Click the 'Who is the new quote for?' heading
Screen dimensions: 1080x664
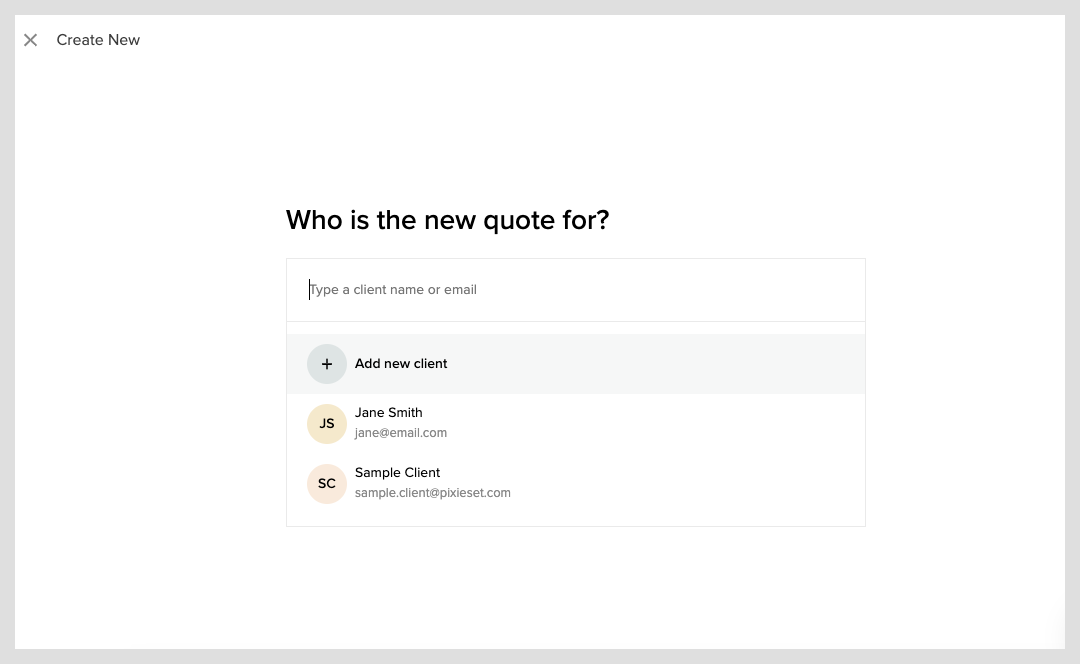pos(448,220)
